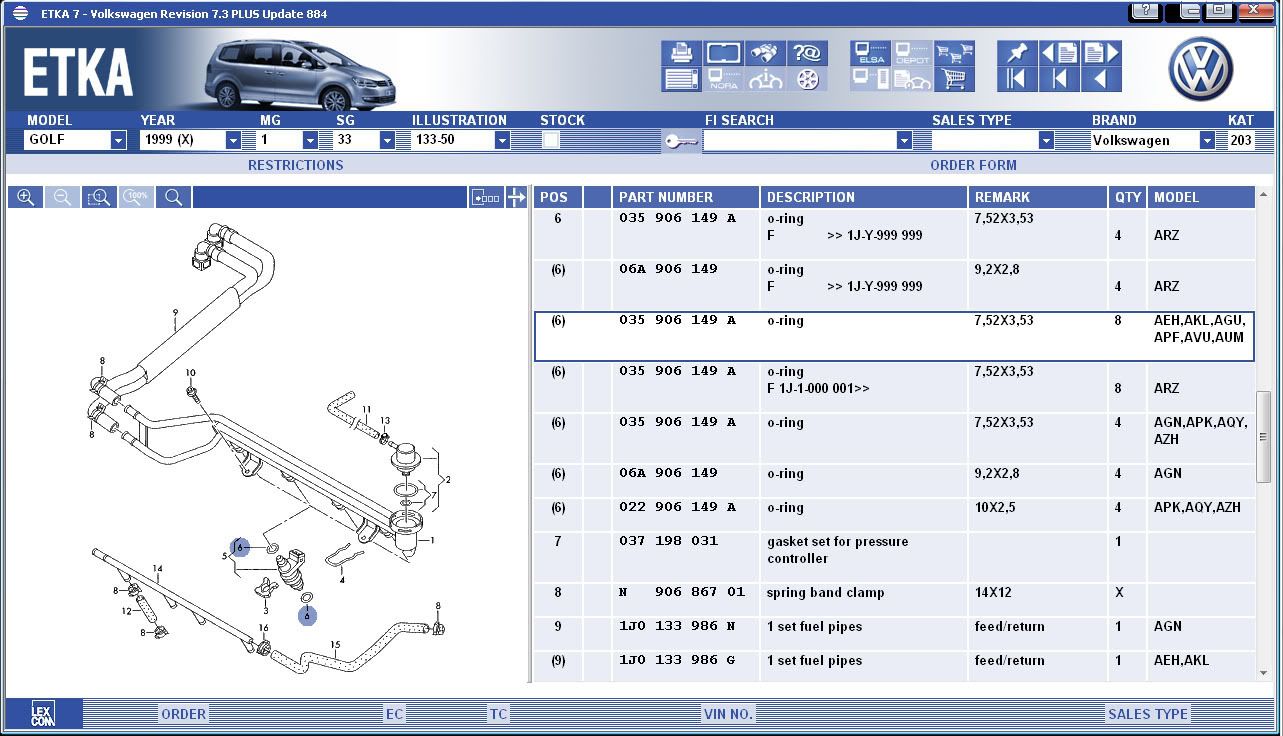1283x736 pixels.
Task: Click the DESCRIPTION column header
Action: coord(863,197)
